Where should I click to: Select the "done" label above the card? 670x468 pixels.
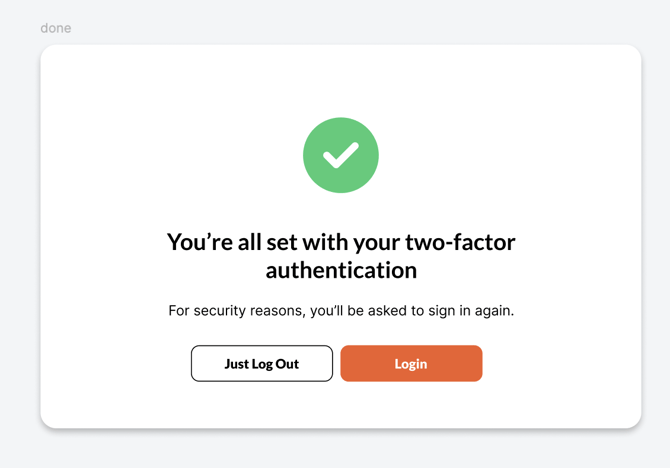56,28
